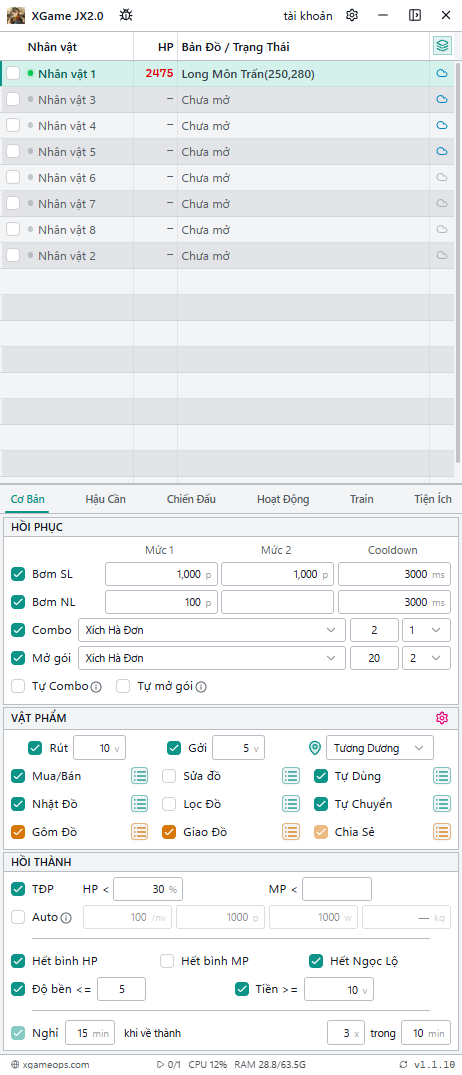462x1075 pixels.
Task: Open the Gôm Đồ orange list icon
Action: pyautogui.click(x=140, y=832)
